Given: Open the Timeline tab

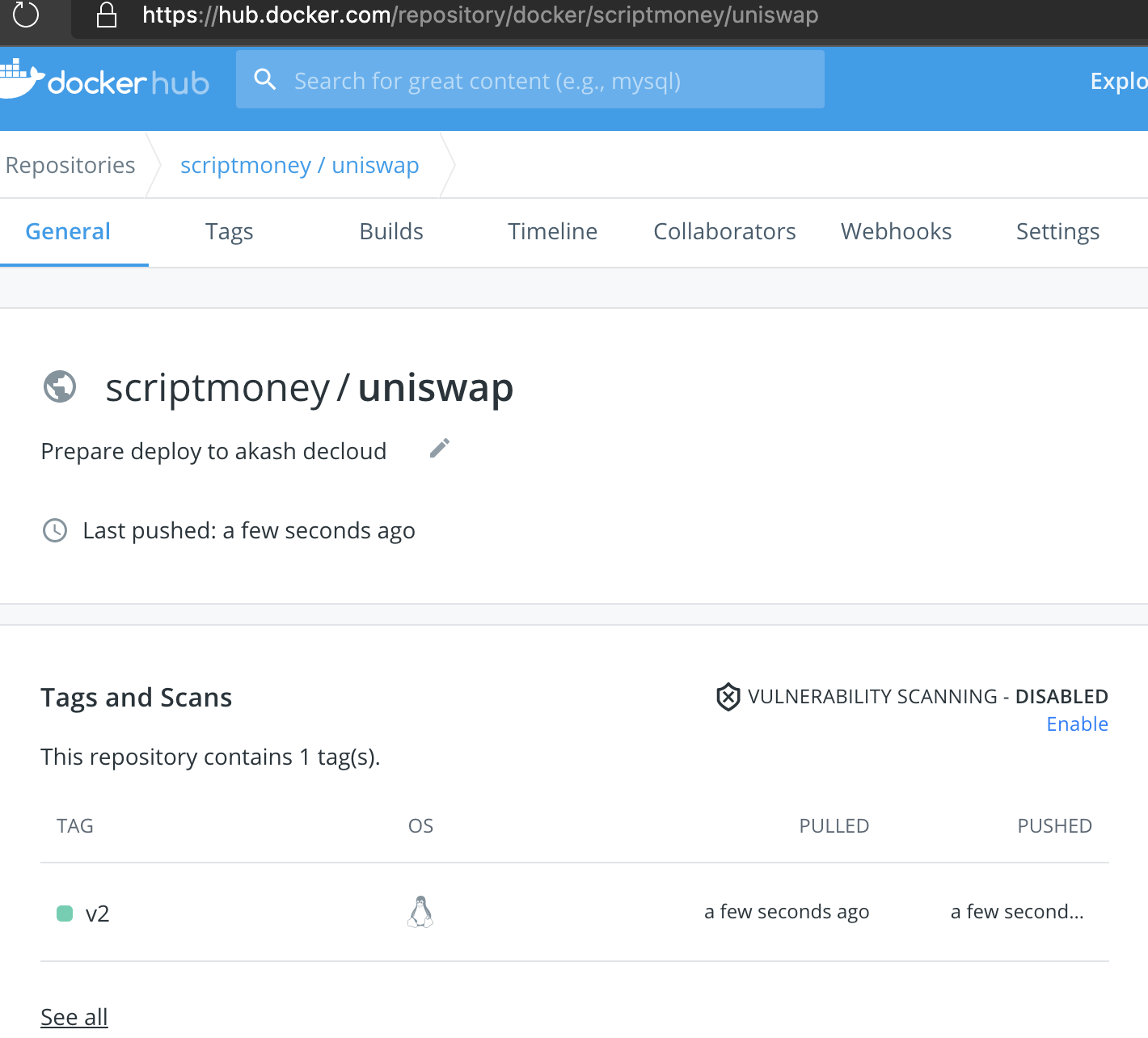Looking at the screenshot, I should [x=552, y=232].
